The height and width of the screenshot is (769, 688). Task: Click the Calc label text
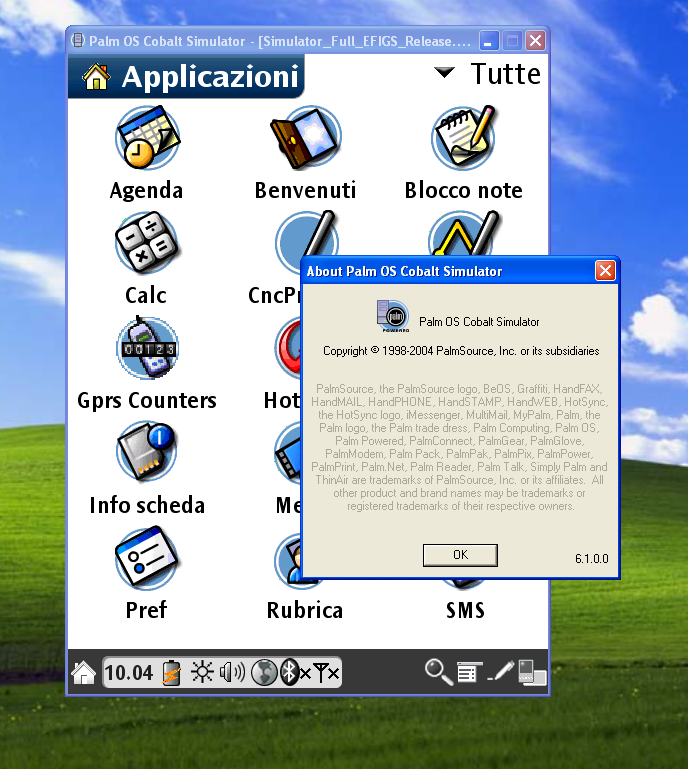146,295
